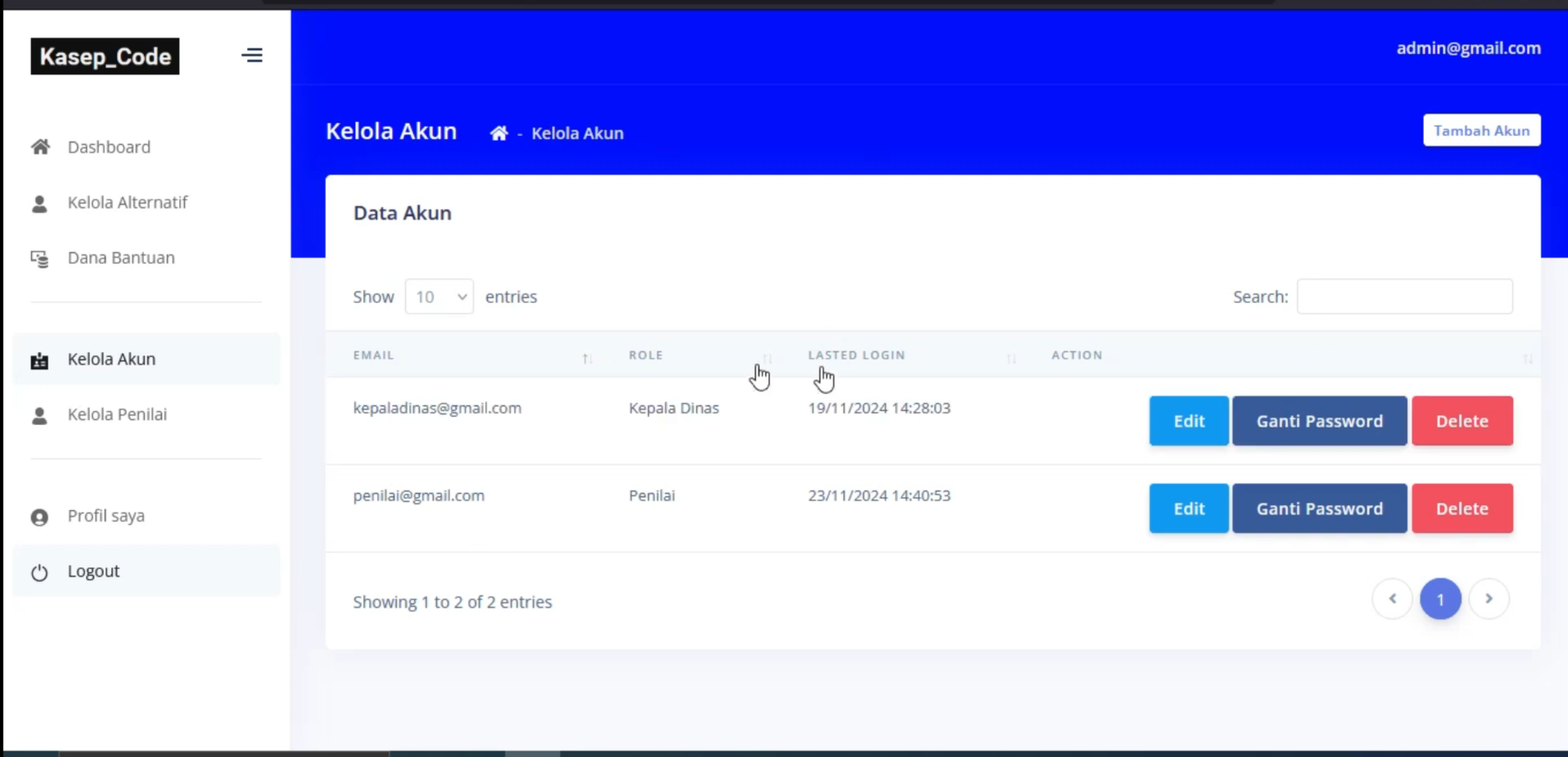The height and width of the screenshot is (757, 1568).
Task: Sort table by Role column arrows
Action: pyautogui.click(x=767, y=358)
